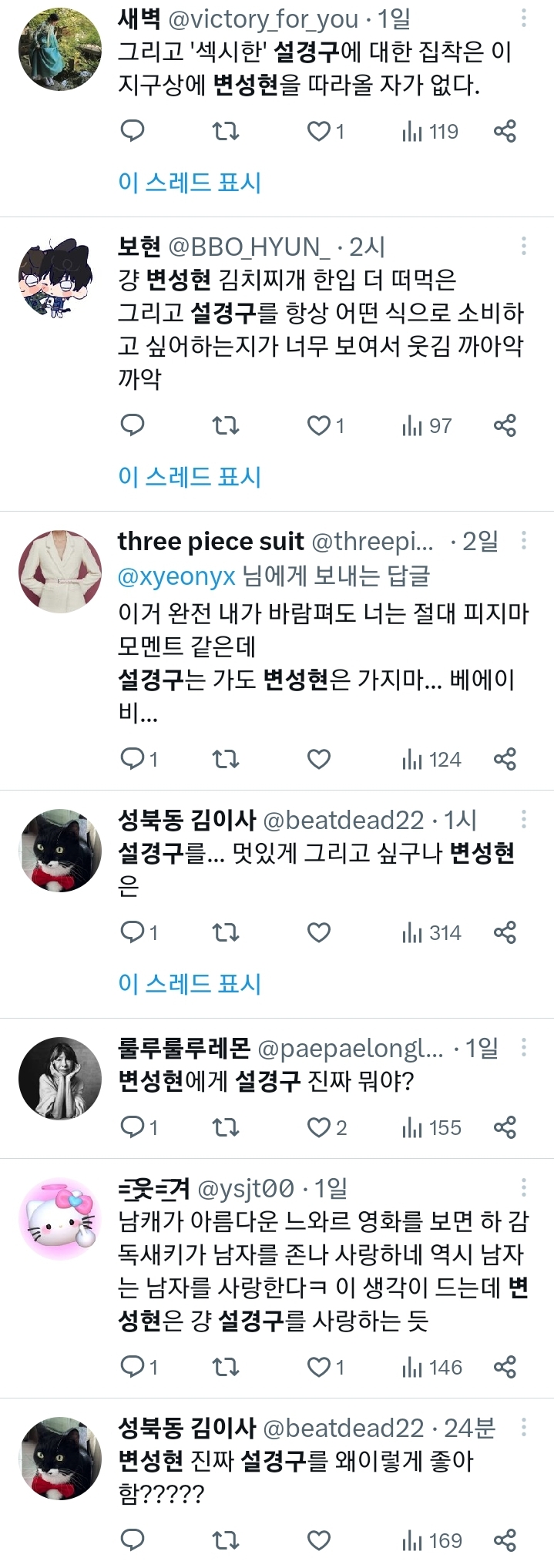This screenshot has height=1568, width=554.
Task: Open Hello Kitty avatar of @ysjt00
Action: (x=60, y=1220)
